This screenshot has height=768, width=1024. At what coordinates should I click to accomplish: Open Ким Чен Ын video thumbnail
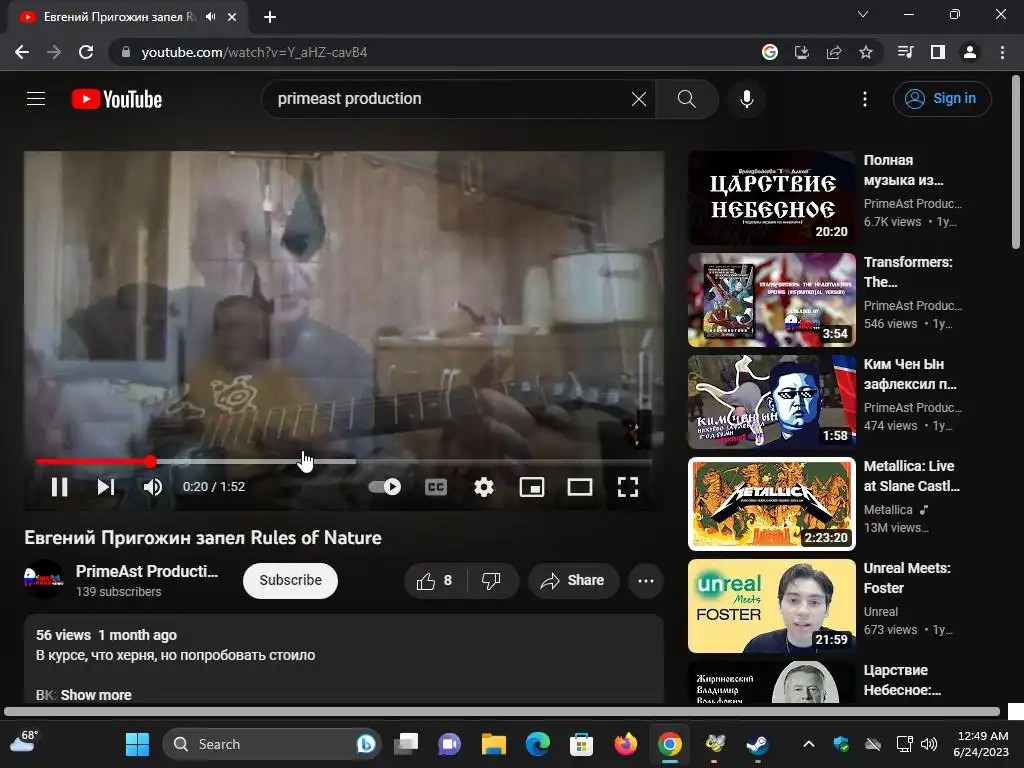(771, 402)
